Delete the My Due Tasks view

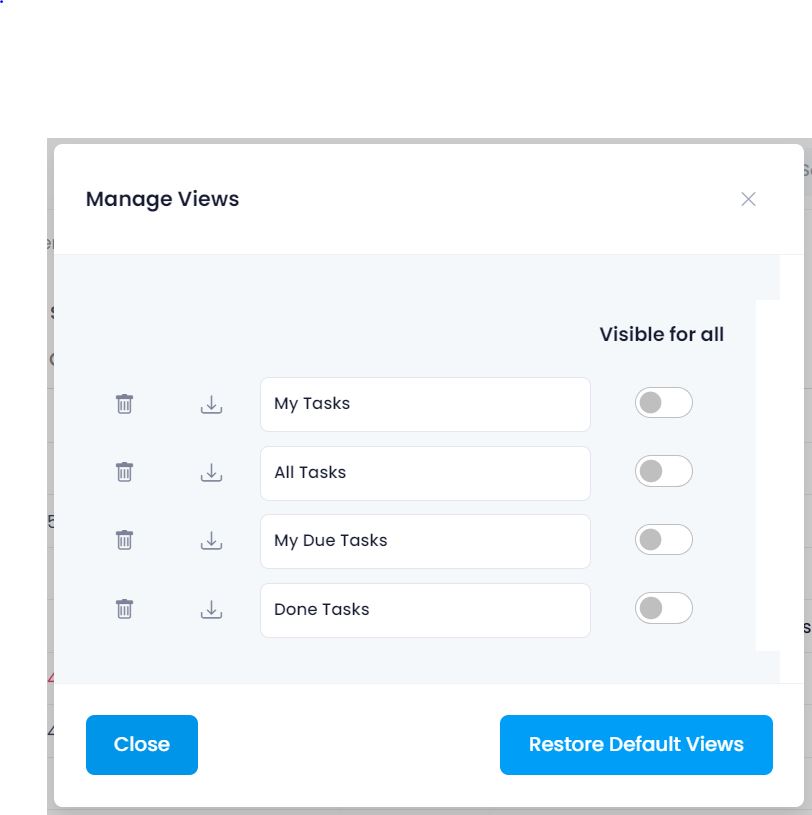pyautogui.click(x=124, y=540)
